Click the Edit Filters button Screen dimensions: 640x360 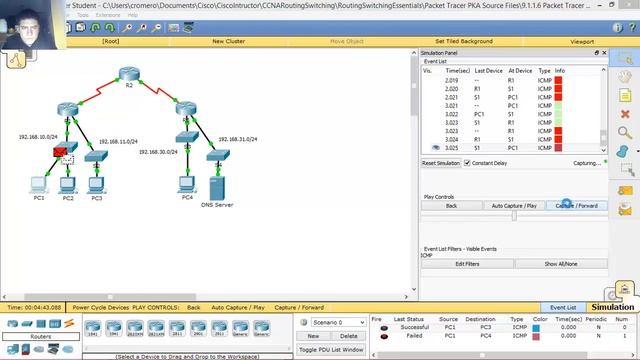tap(467, 264)
